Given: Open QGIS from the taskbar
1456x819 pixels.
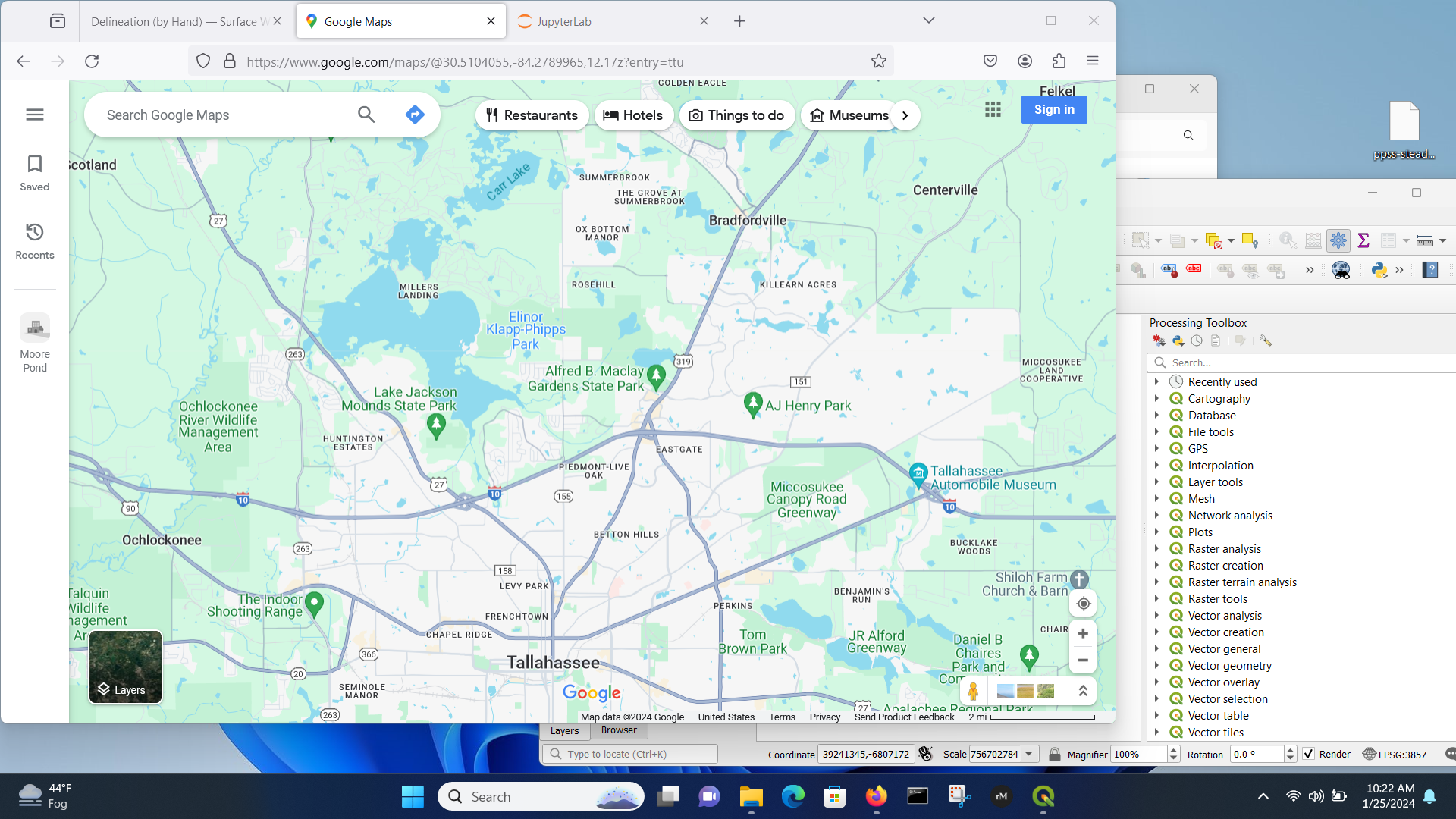Looking at the screenshot, I should click(x=1043, y=796).
